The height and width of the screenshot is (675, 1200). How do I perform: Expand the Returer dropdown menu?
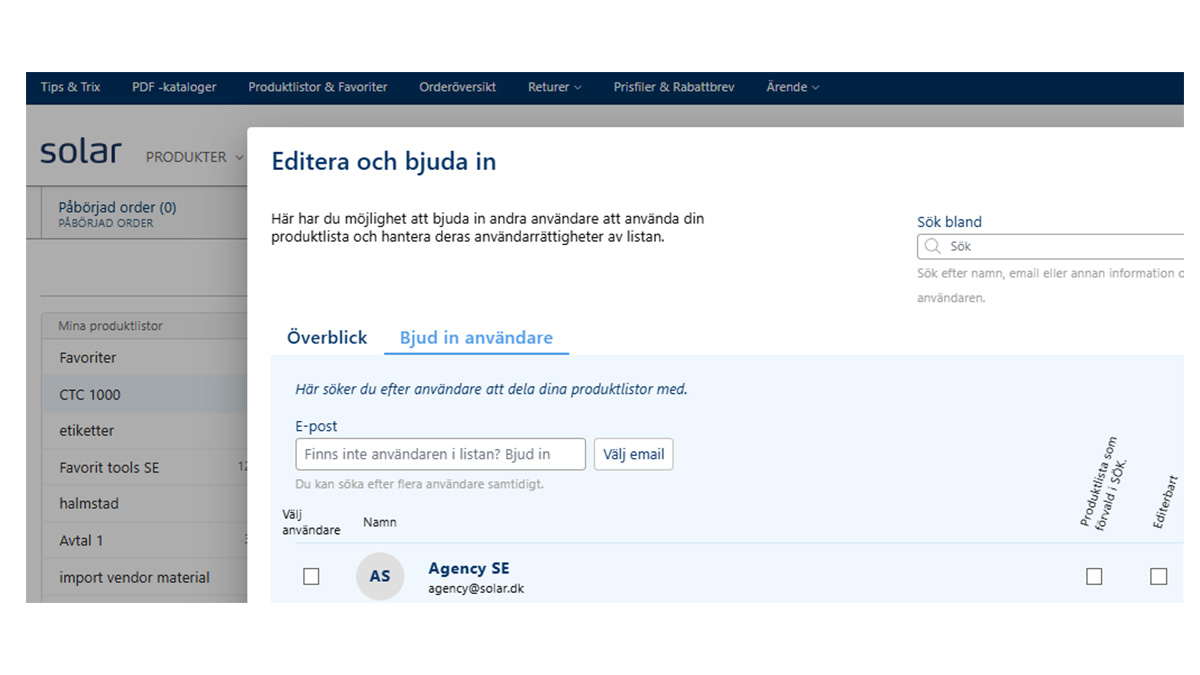tap(554, 88)
